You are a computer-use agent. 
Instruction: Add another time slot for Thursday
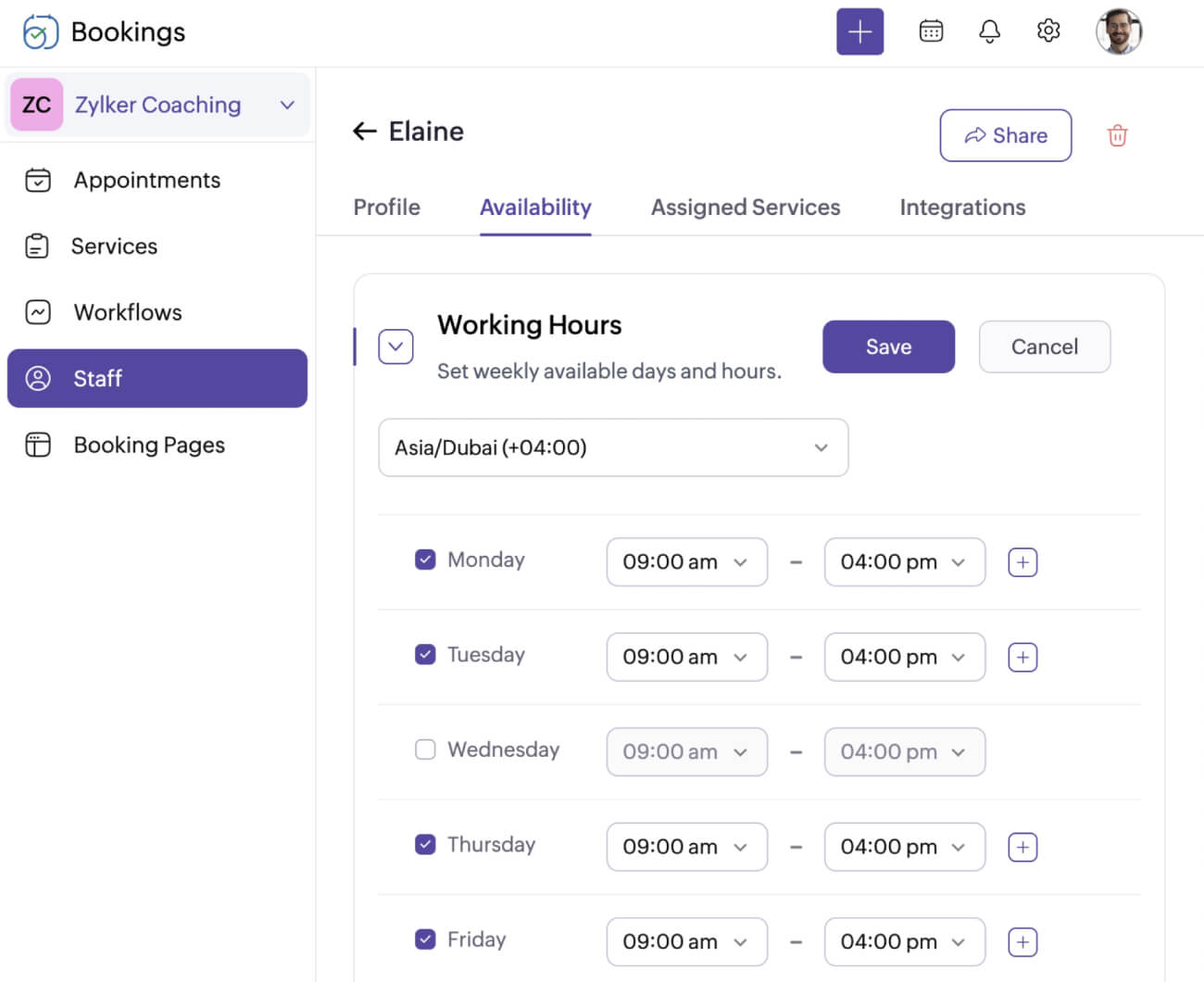point(1022,847)
